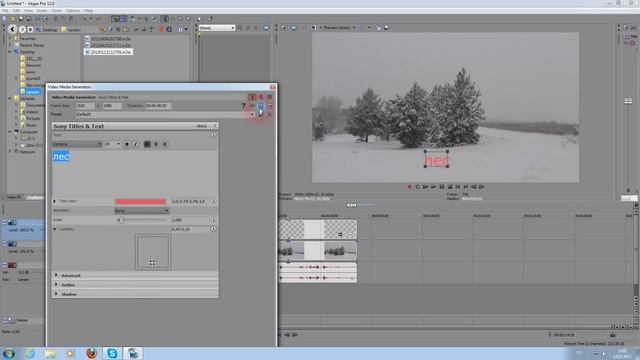Toggle animation clock for Scale
This screenshot has width=640, height=360.
(213, 220)
